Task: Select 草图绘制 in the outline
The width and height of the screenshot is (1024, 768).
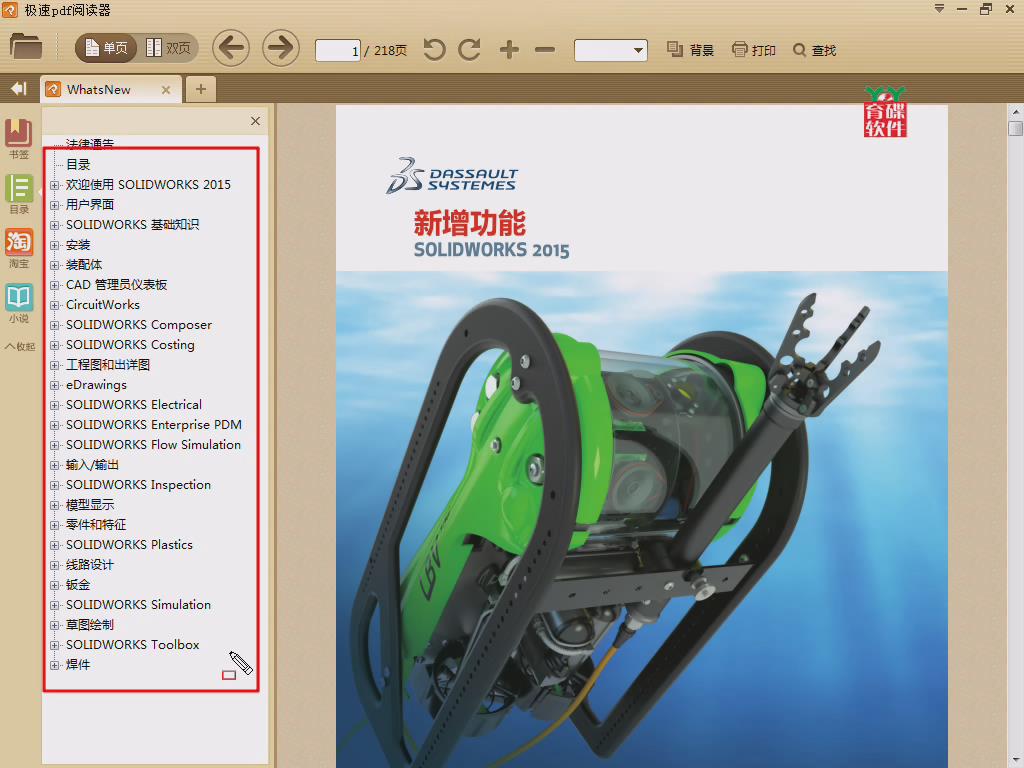Action: click(x=90, y=624)
